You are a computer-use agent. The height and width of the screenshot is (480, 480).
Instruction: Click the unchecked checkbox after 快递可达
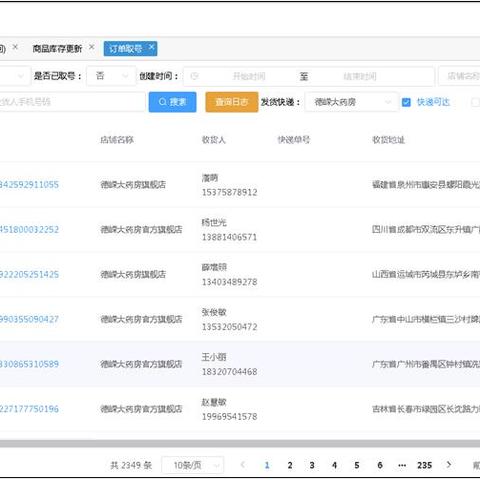(475, 102)
